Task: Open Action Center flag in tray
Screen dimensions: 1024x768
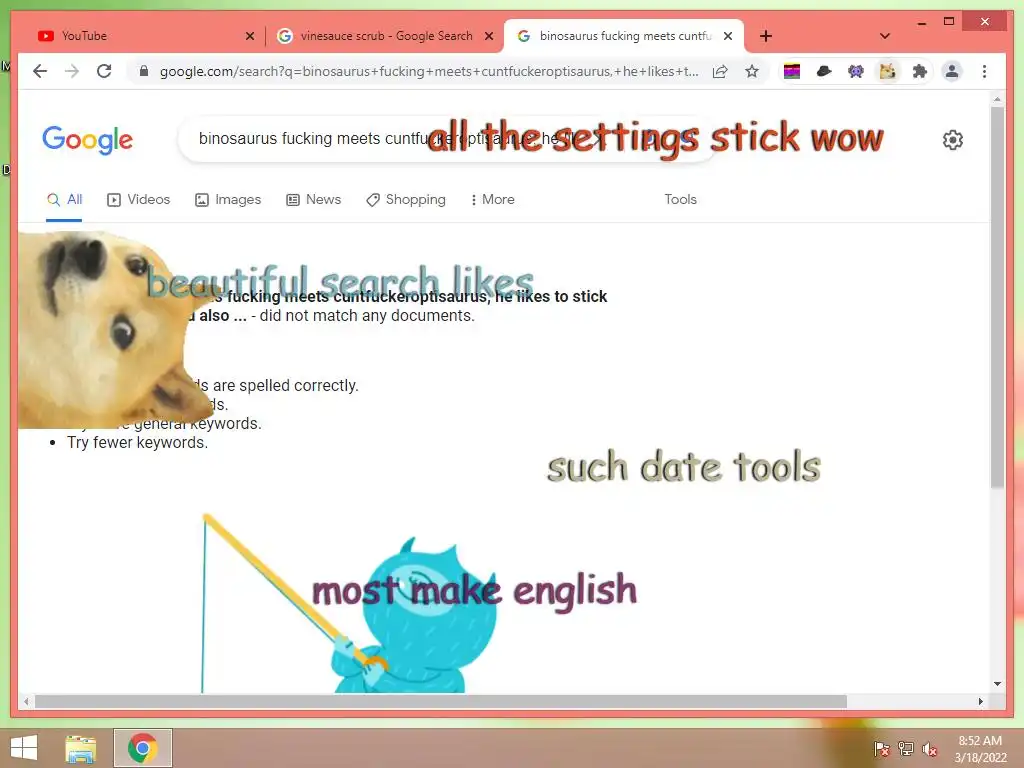Action: click(x=881, y=749)
